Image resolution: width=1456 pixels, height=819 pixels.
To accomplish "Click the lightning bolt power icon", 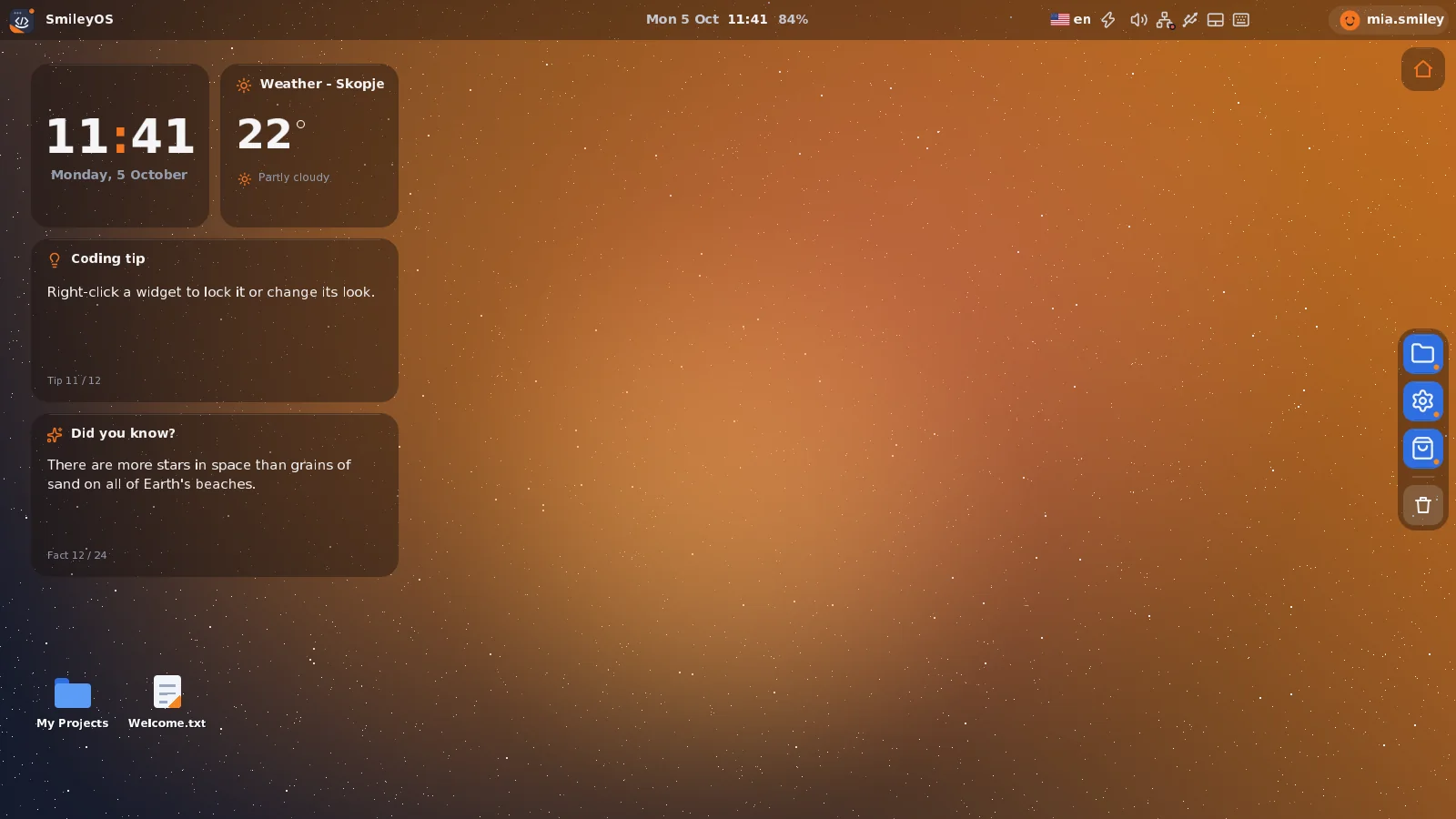I will [1108, 20].
